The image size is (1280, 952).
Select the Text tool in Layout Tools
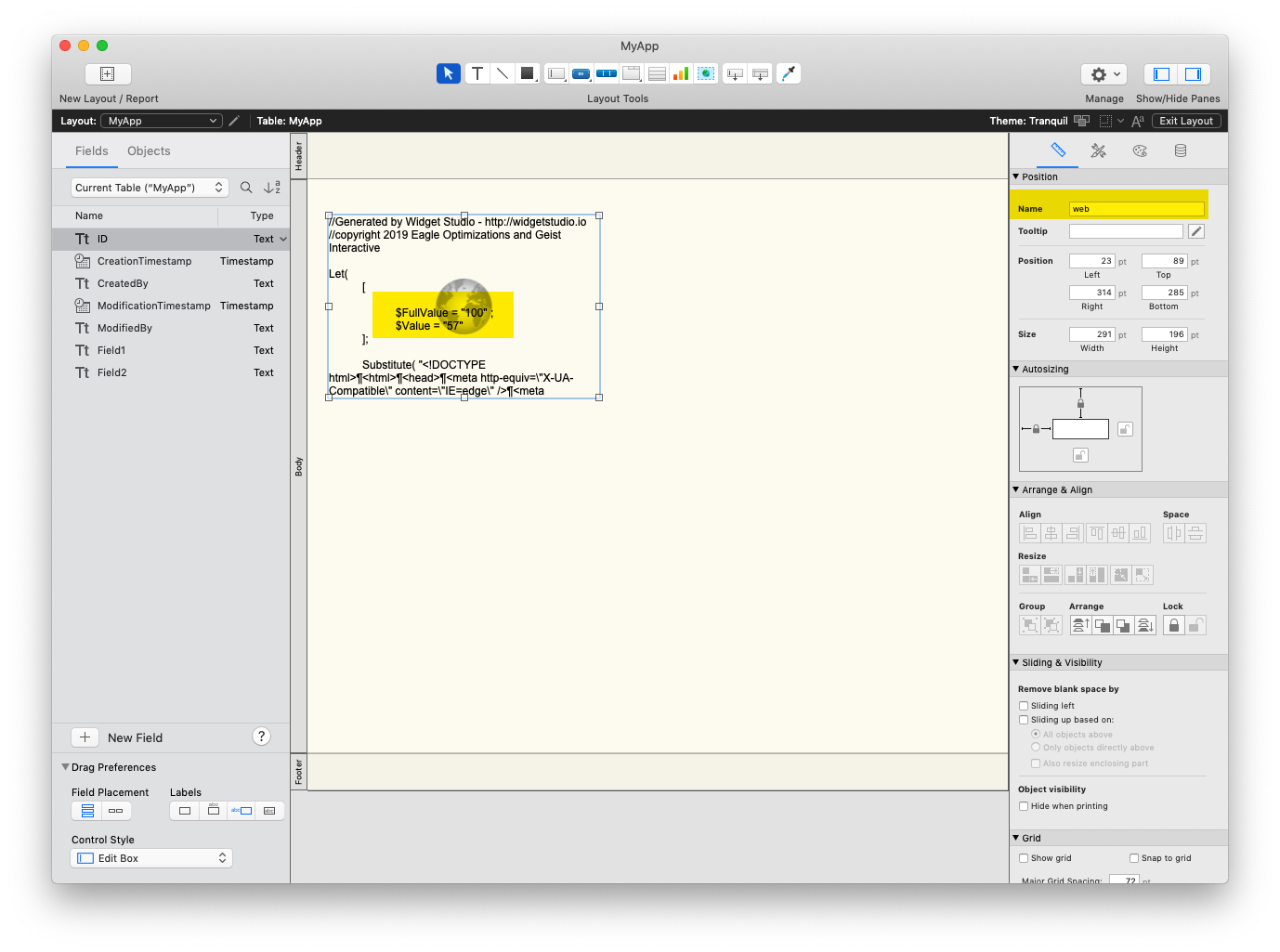coord(477,73)
